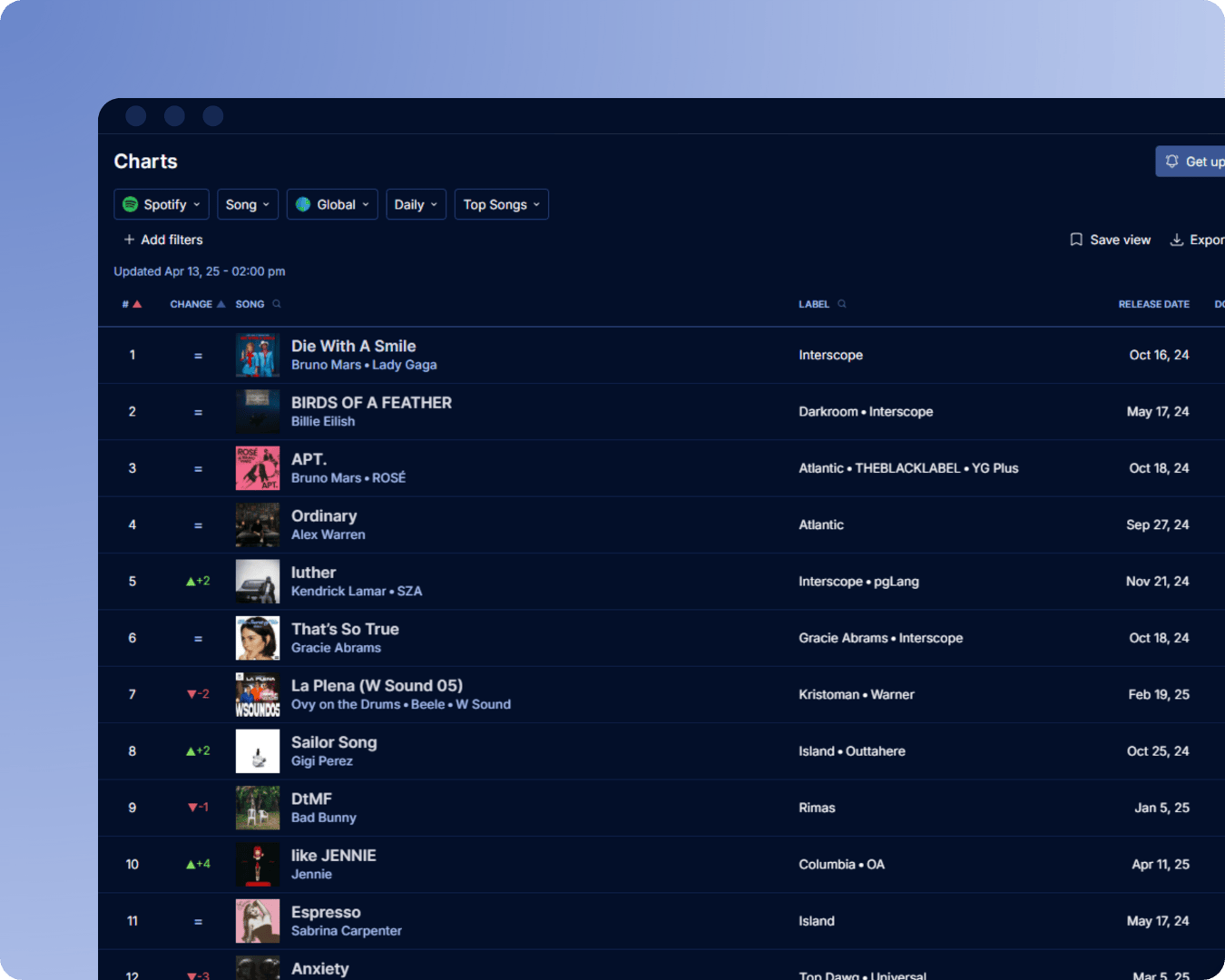Click the APT. album cover thumbnail
This screenshot has height=980, width=1225.
257,467
